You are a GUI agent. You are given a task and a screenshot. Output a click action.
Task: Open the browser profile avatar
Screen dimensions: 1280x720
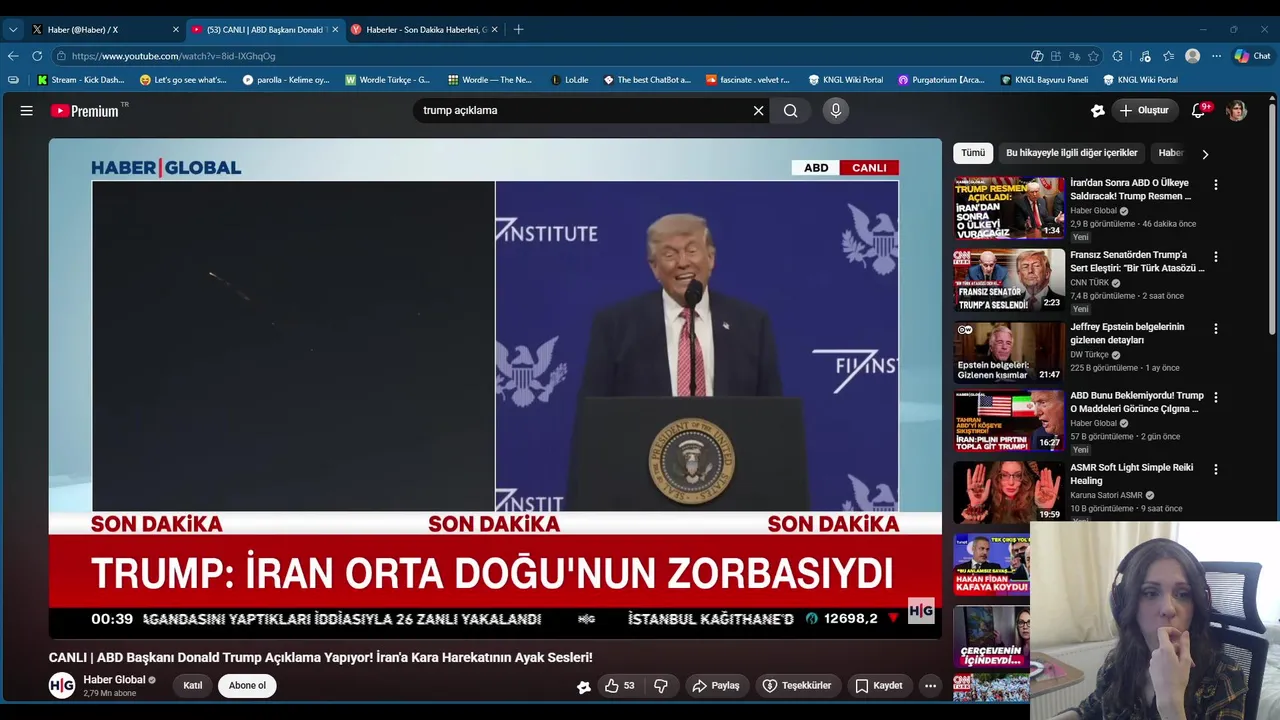click(1192, 56)
